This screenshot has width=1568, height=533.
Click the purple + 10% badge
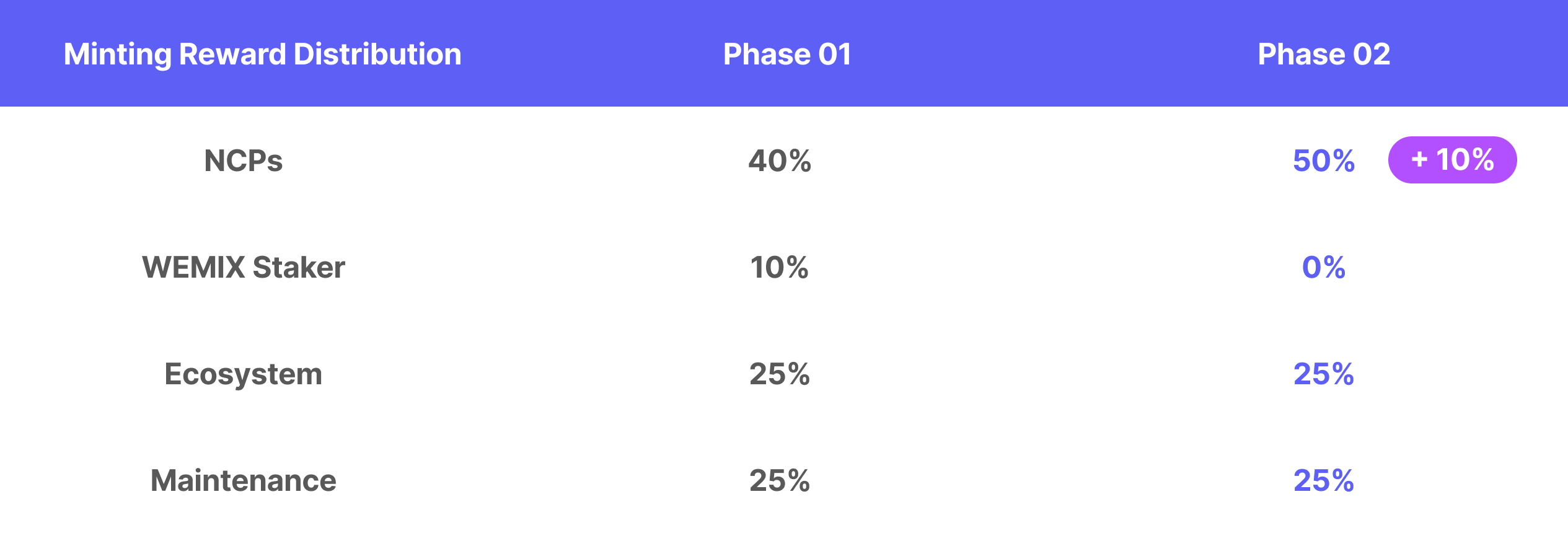click(x=1452, y=160)
